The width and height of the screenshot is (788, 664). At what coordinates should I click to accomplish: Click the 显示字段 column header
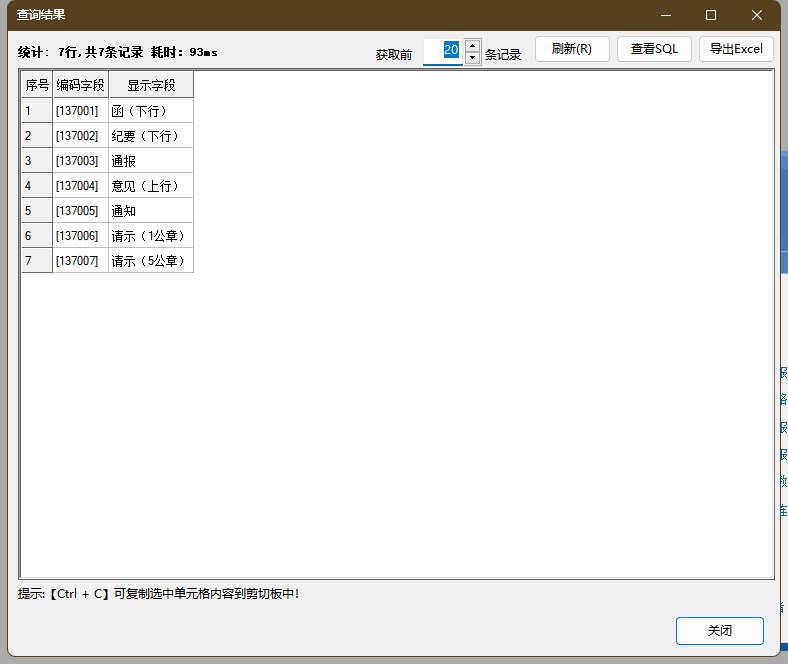(151, 85)
